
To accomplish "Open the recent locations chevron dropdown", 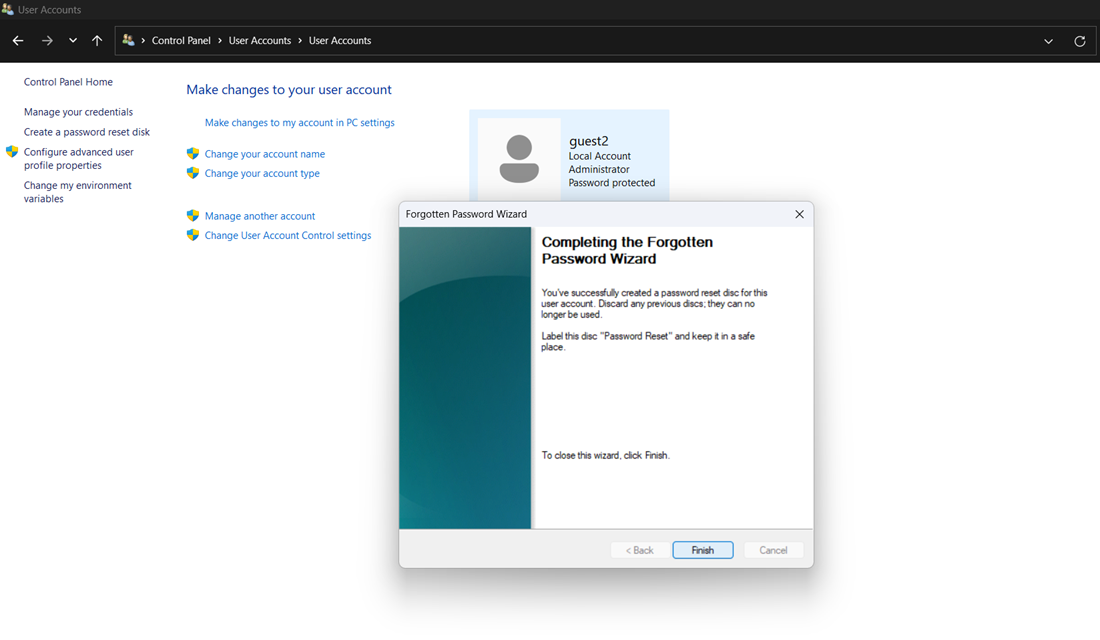I will coord(73,41).
